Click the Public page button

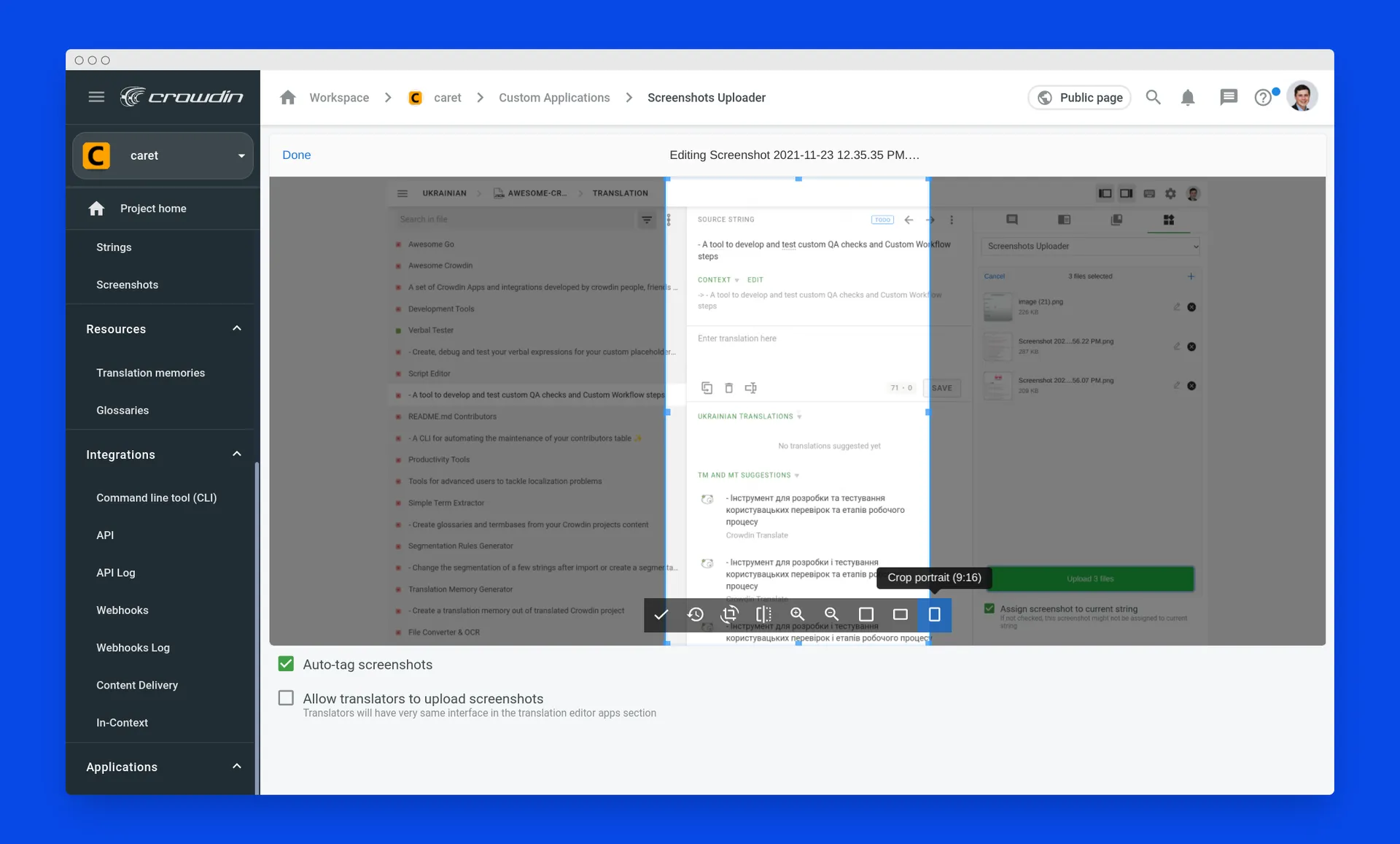click(x=1079, y=98)
